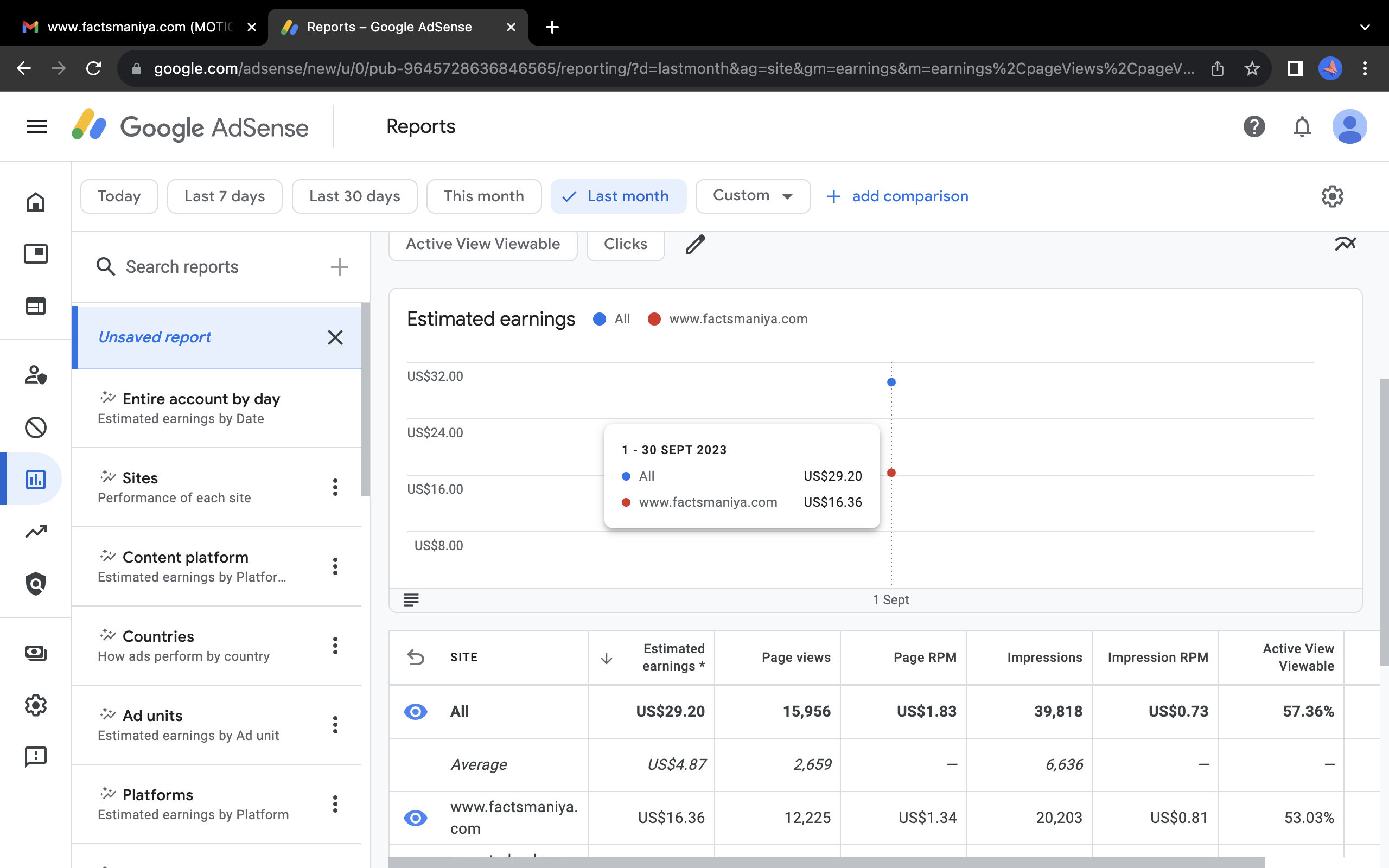The width and height of the screenshot is (1389, 868).
Task: Click the red www.factsmaniya.com legend dot
Action: (654, 319)
